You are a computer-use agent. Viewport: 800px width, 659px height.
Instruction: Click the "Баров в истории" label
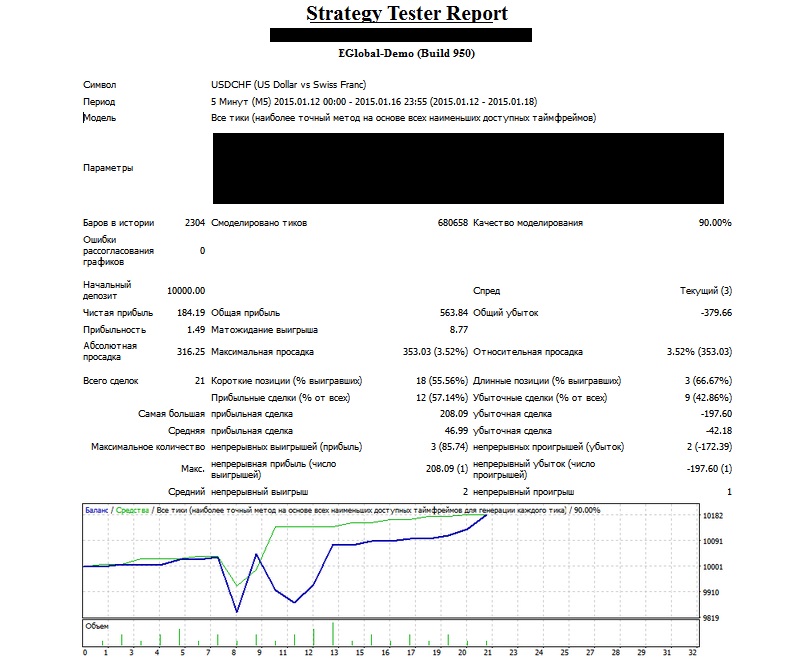click(x=118, y=223)
